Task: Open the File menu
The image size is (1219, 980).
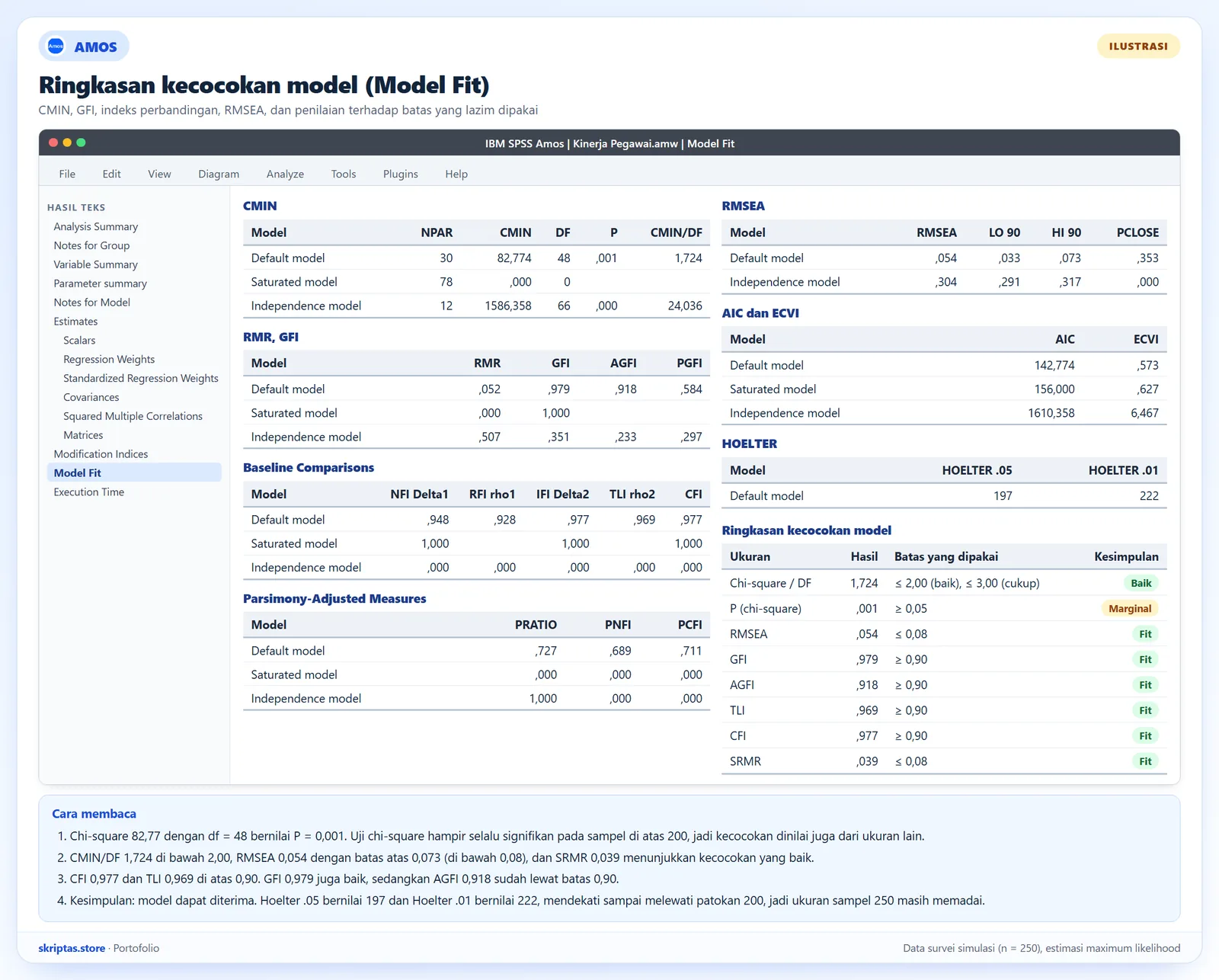Action: [x=67, y=174]
